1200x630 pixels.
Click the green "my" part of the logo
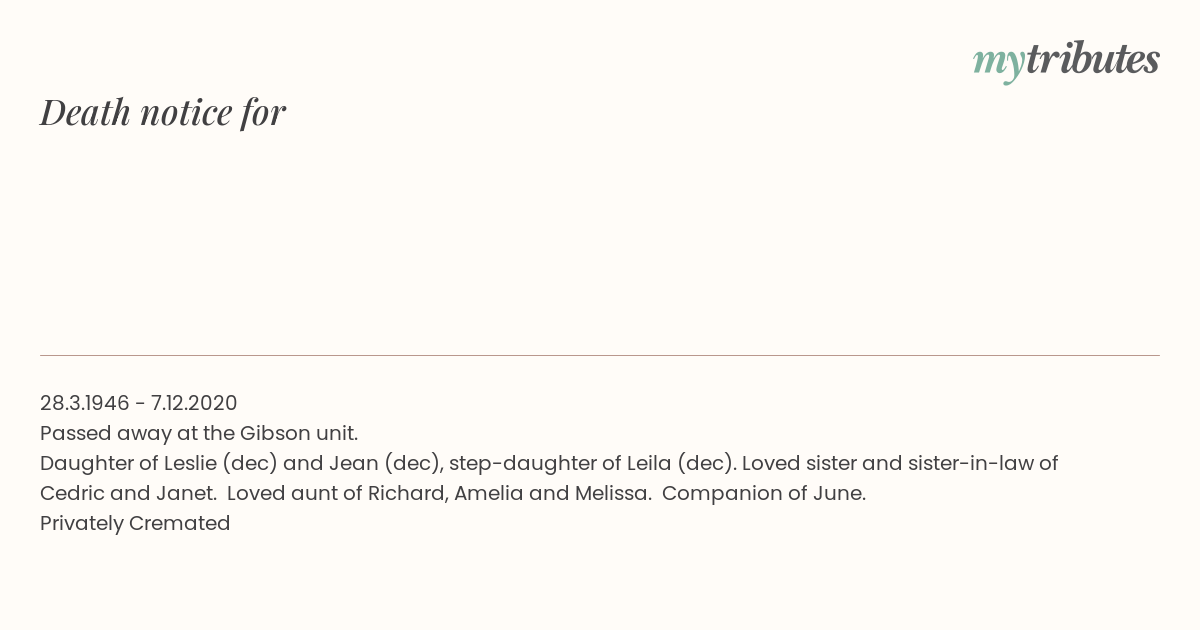coord(999,64)
